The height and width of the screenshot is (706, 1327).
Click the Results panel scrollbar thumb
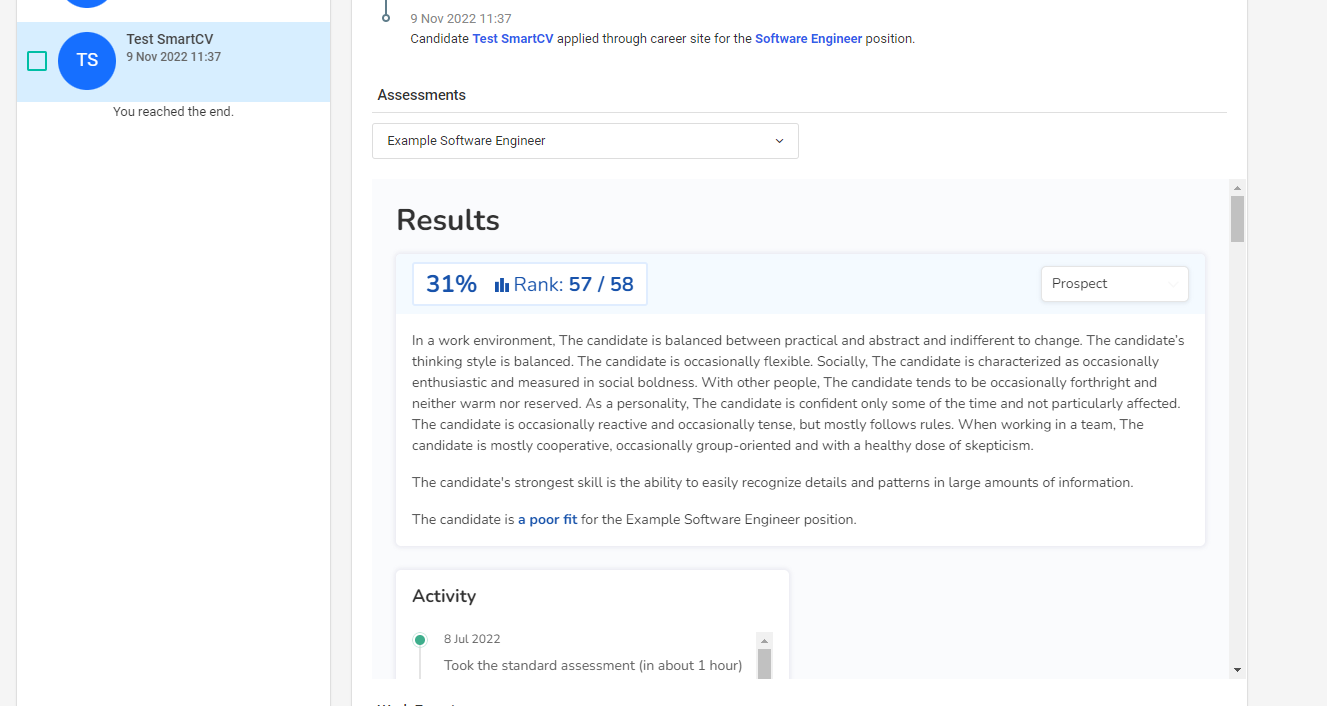[1237, 219]
